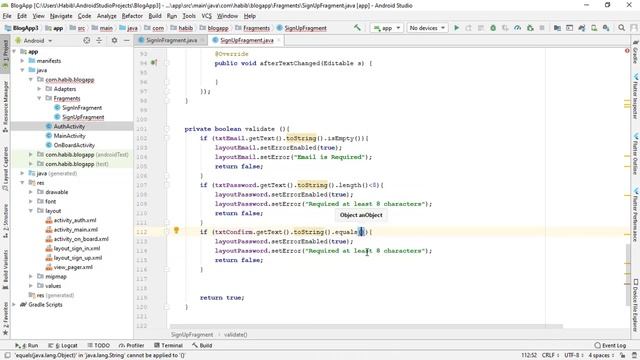Click the Stop square toolbar icon
The width and height of the screenshot is (640, 360).
pyautogui.click(x=542, y=28)
